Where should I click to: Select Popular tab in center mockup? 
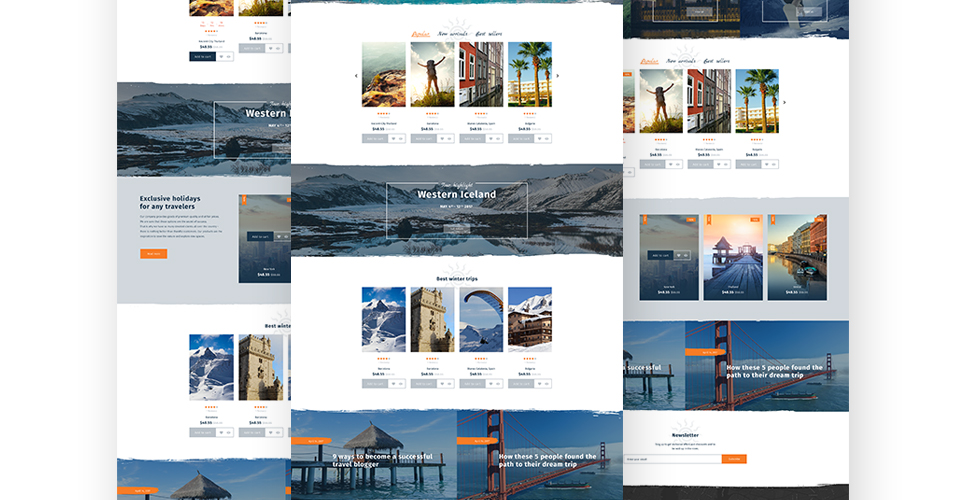(x=420, y=34)
